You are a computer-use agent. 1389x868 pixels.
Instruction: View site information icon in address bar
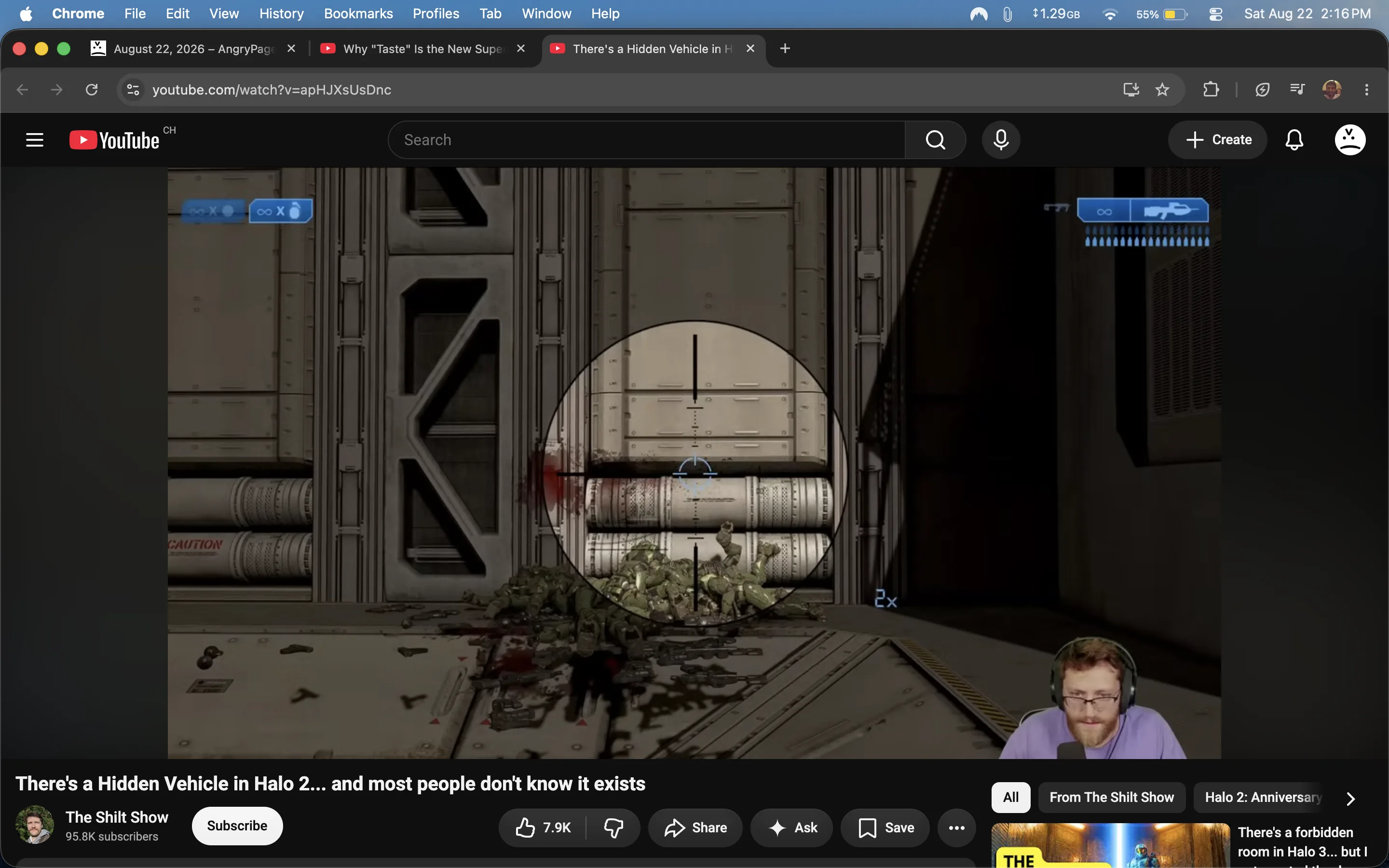[133, 90]
